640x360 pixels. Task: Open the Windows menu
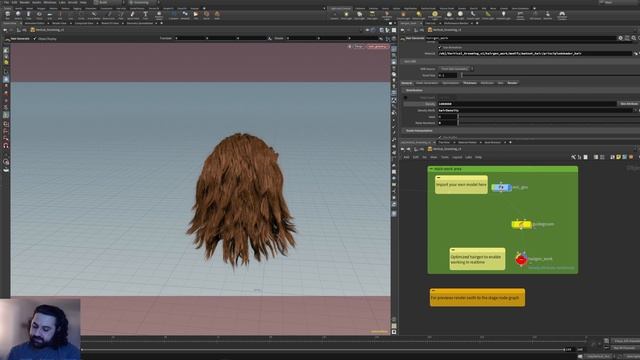pos(49,2)
